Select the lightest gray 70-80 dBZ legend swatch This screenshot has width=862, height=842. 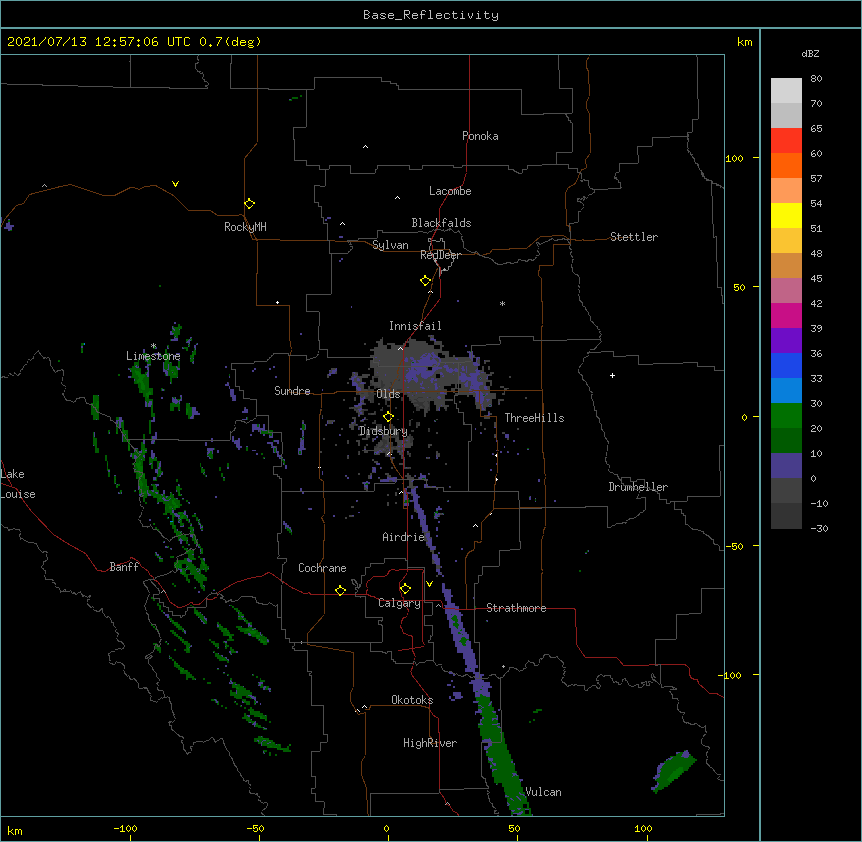[786, 90]
